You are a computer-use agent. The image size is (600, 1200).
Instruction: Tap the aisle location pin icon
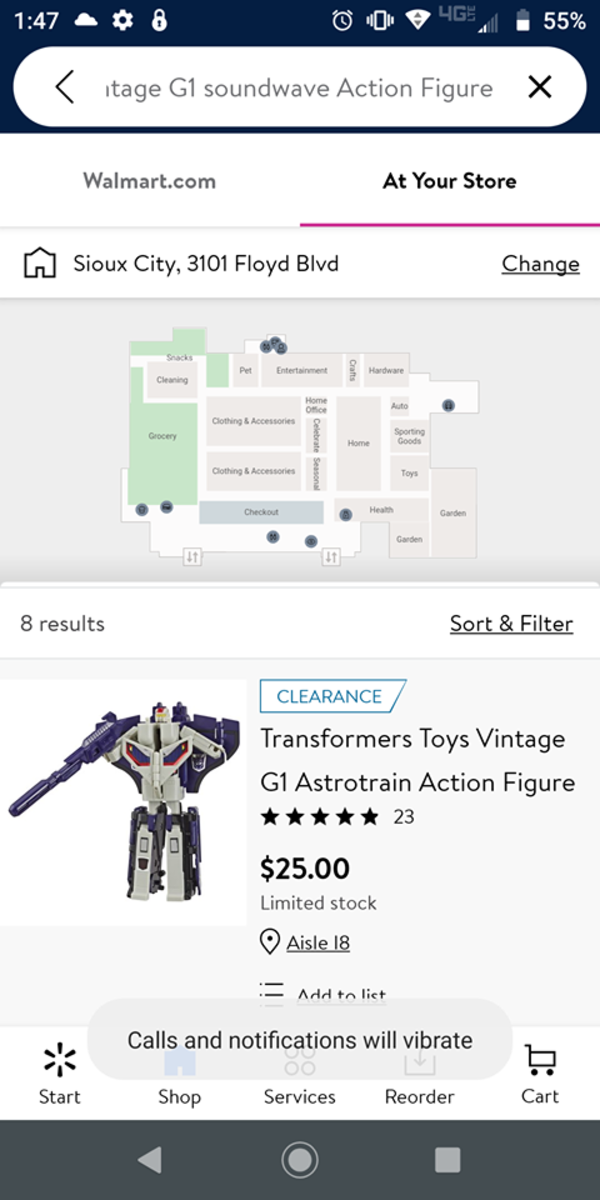[269, 942]
